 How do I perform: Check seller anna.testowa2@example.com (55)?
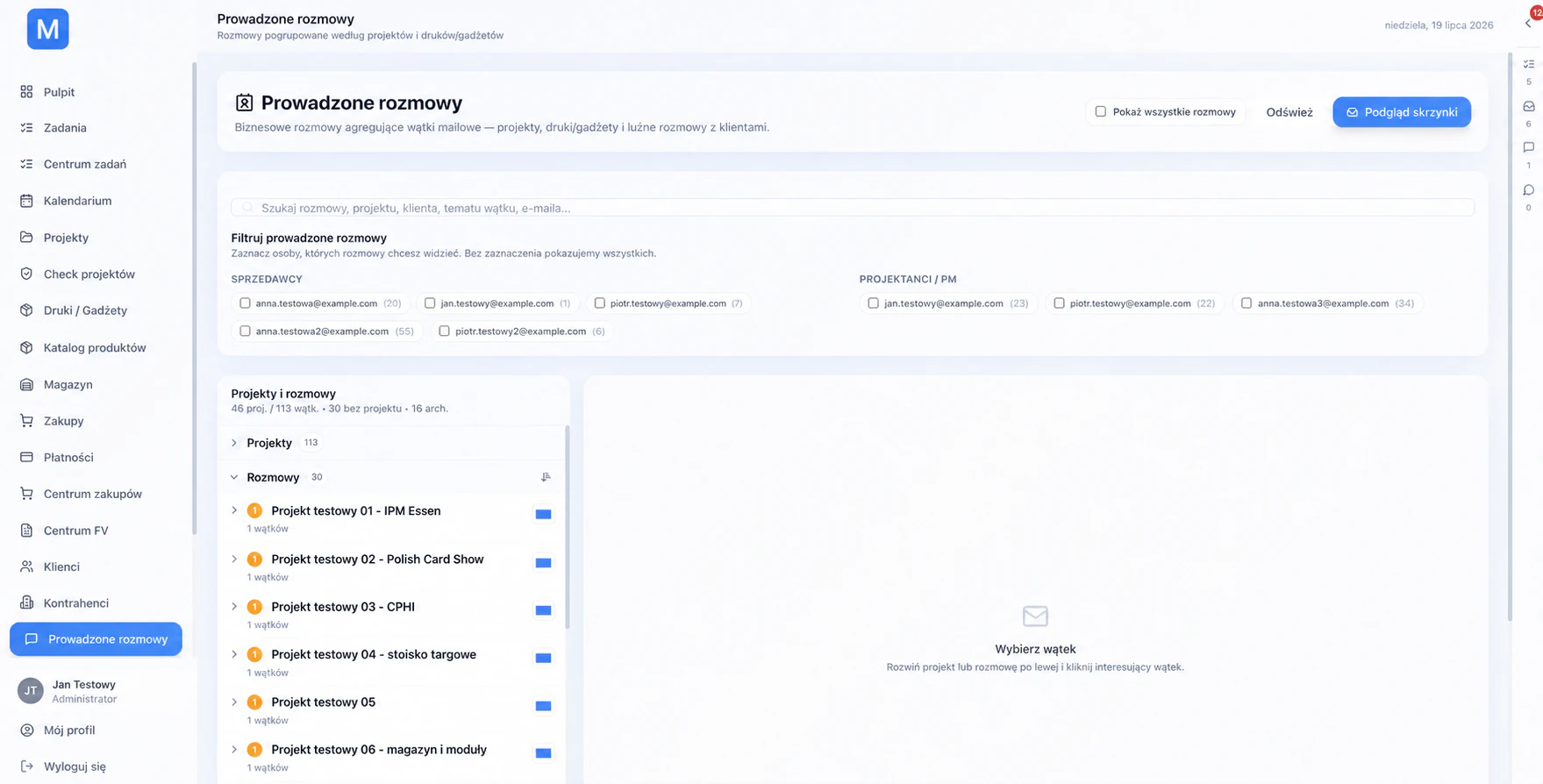tap(245, 331)
